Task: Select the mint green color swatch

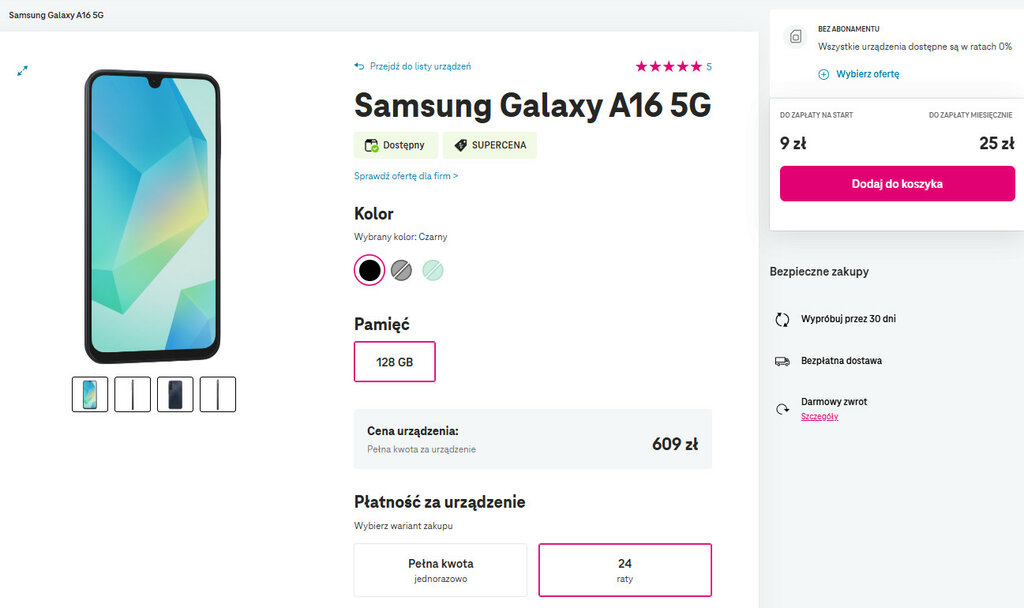Action: coord(432,270)
